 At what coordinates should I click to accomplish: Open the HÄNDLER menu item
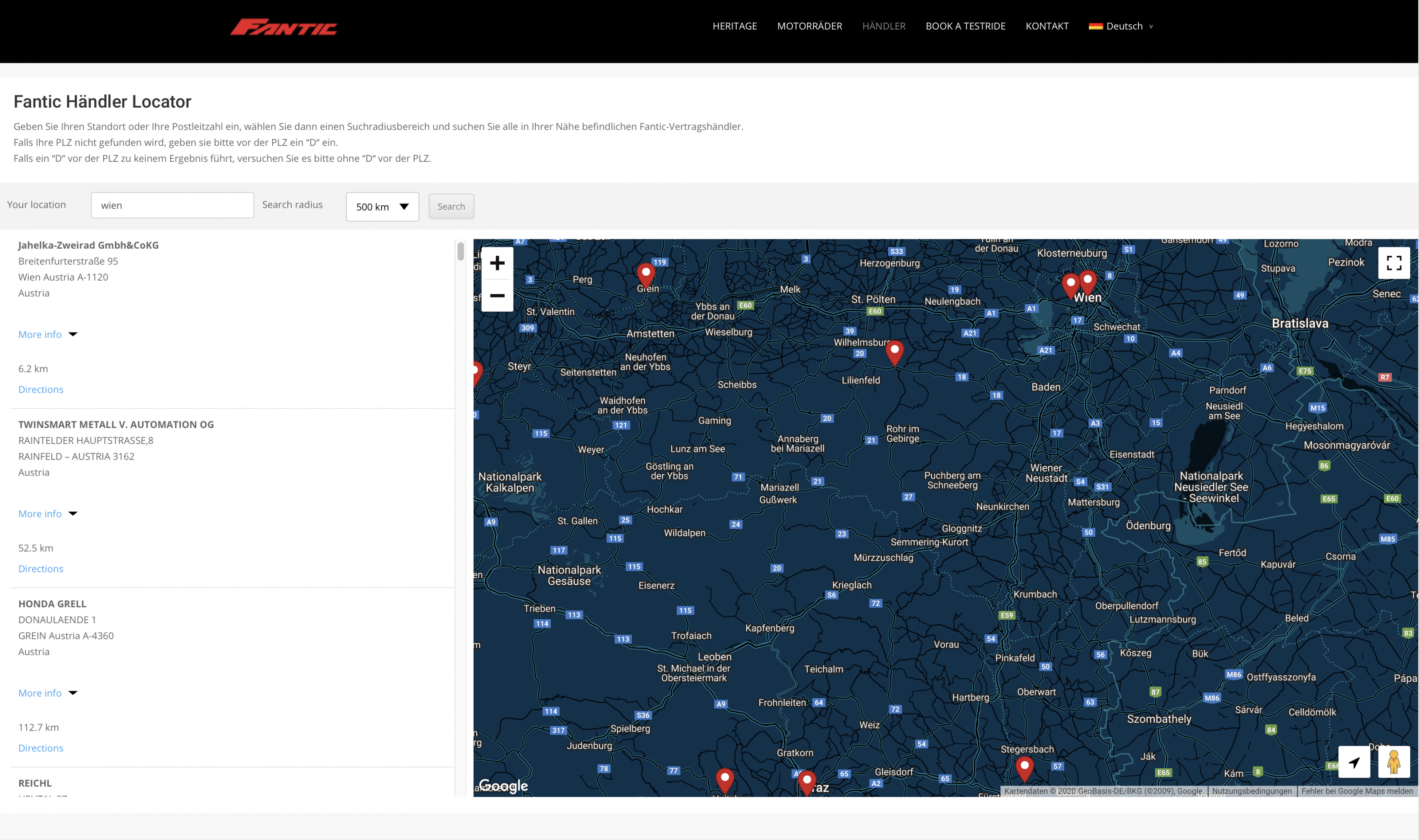(883, 26)
